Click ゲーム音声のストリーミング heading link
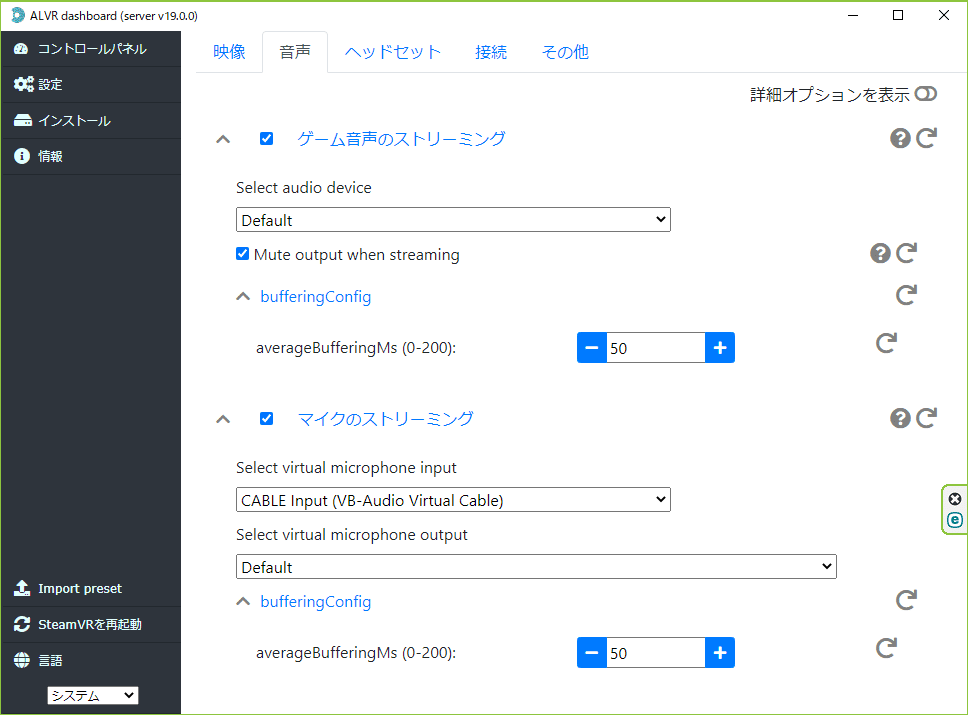The image size is (968, 715). click(401, 139)
